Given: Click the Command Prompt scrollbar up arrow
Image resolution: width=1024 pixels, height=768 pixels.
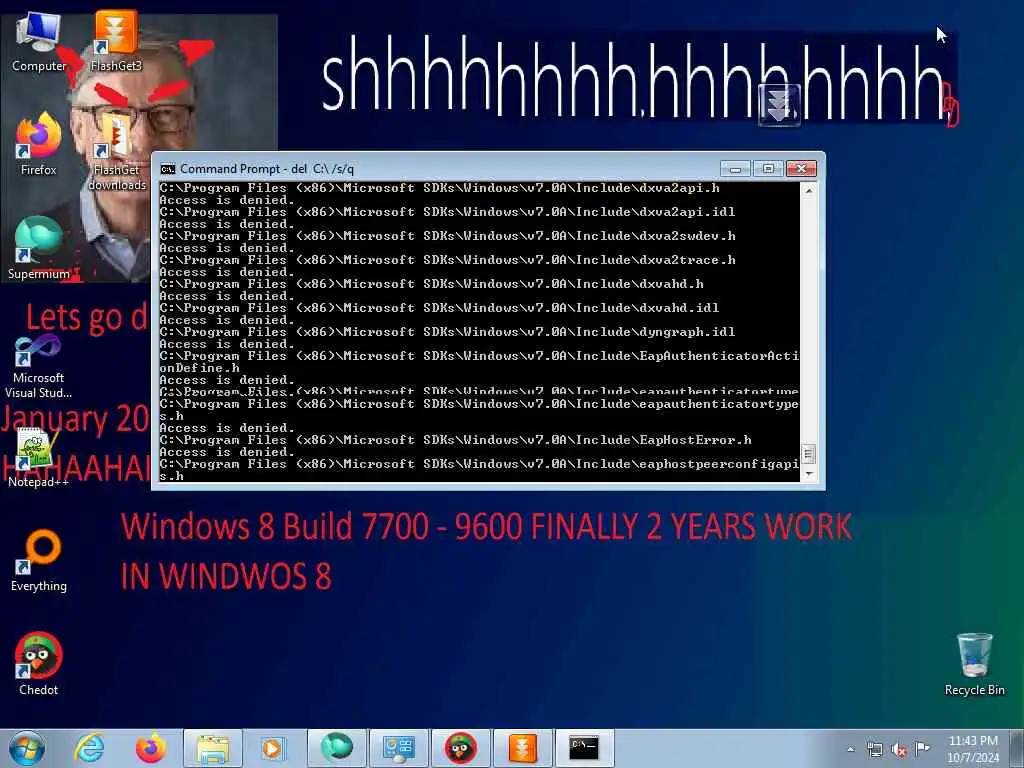Looking at the screenshot, I should pyautogui.click(x=808, y=191).
